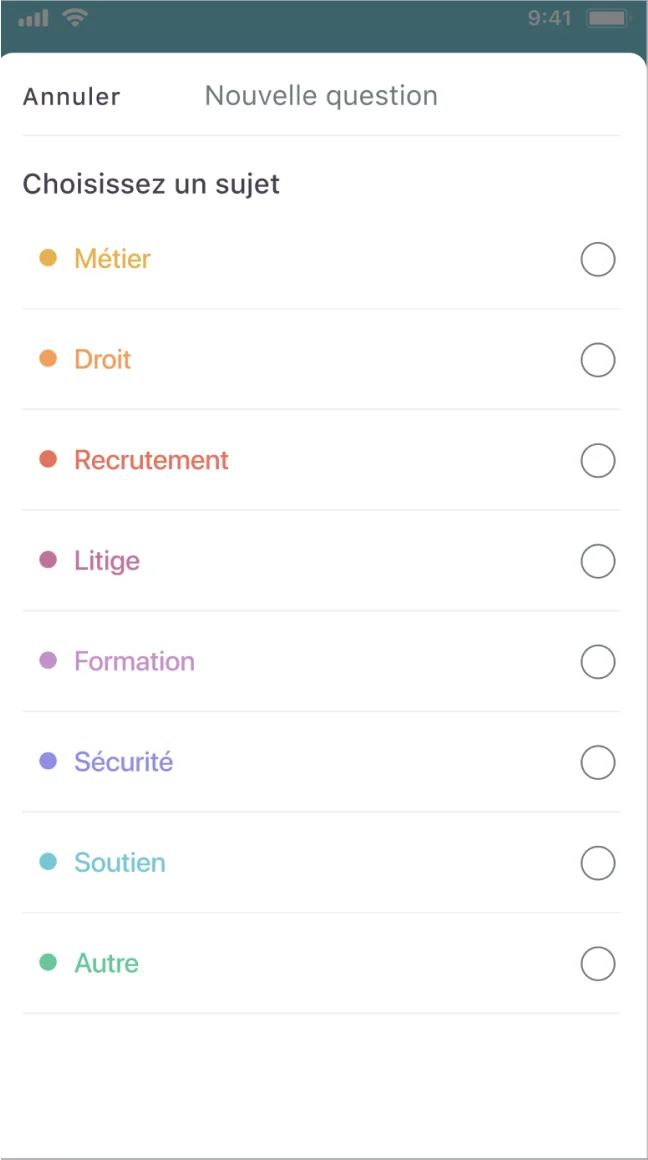
Task: Open the Droit topic row
Action: point(320,359)
